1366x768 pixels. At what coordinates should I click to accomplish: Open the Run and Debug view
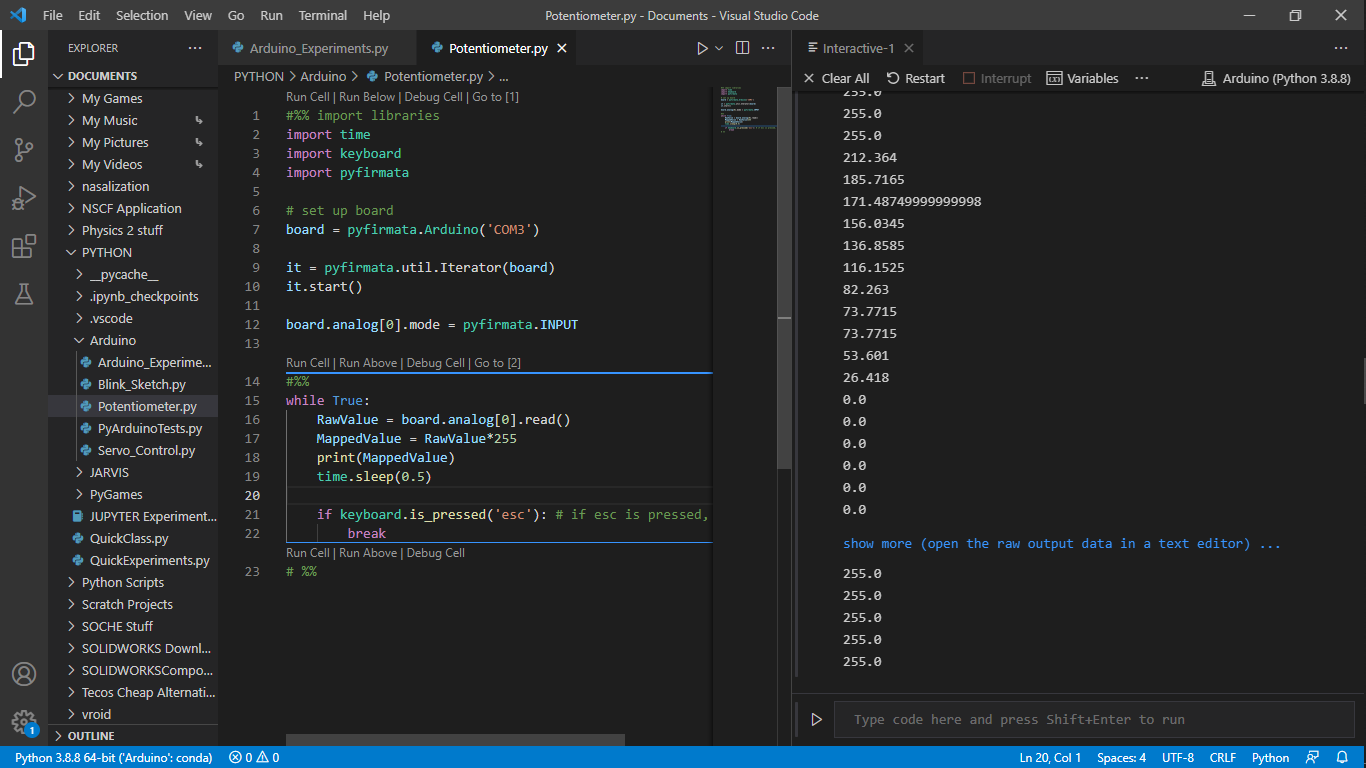click(x=24, y=198)
